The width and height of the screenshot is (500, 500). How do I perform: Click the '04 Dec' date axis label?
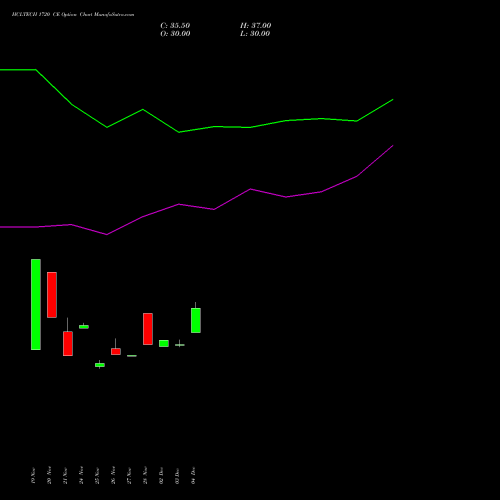(x=193, y=476)
